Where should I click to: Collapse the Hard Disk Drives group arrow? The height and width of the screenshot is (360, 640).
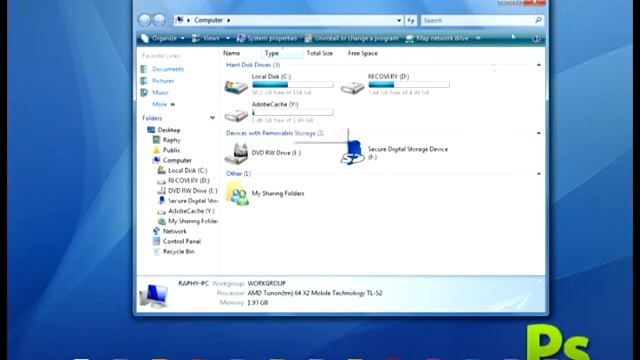(538, 65)
